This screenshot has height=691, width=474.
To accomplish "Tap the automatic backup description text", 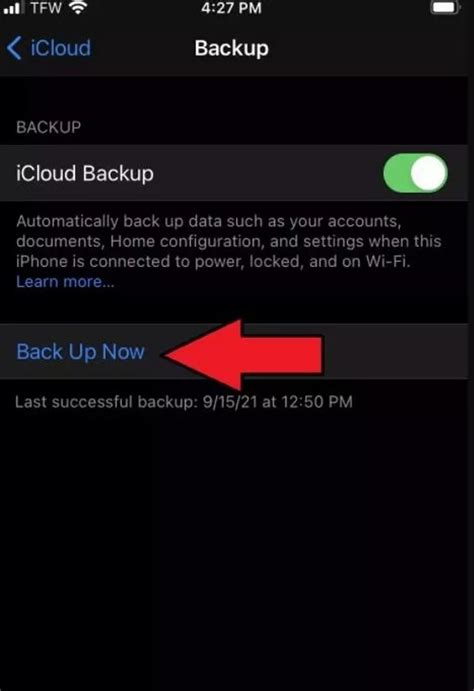I will pos(229,241).
